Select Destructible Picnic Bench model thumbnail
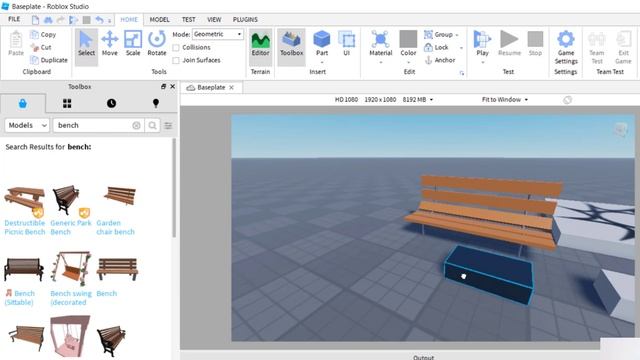 24,201
